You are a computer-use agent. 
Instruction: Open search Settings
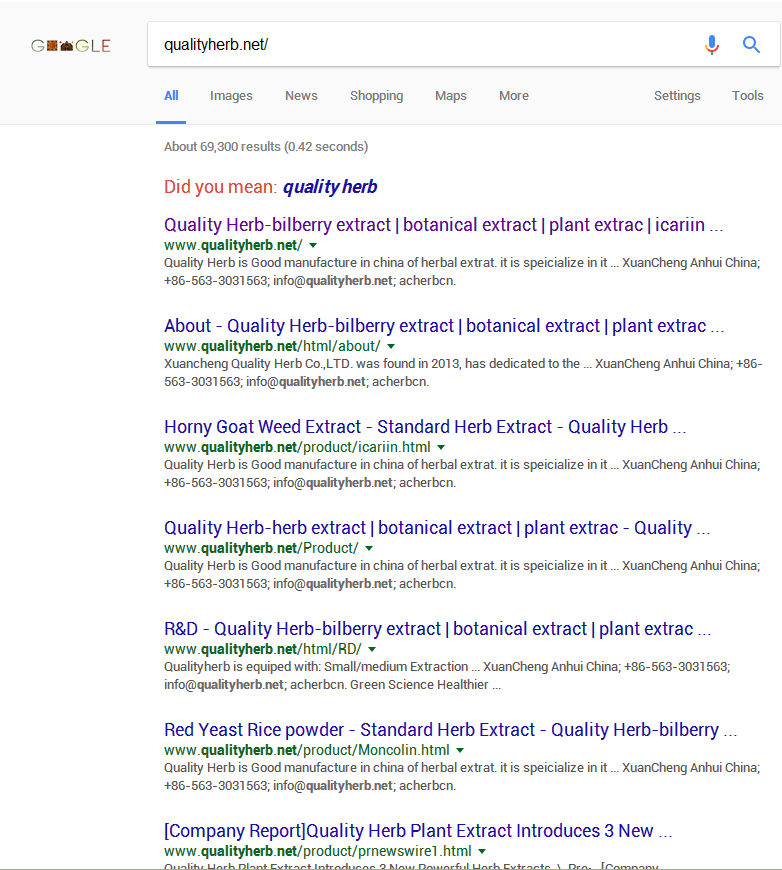pos(677,95)
